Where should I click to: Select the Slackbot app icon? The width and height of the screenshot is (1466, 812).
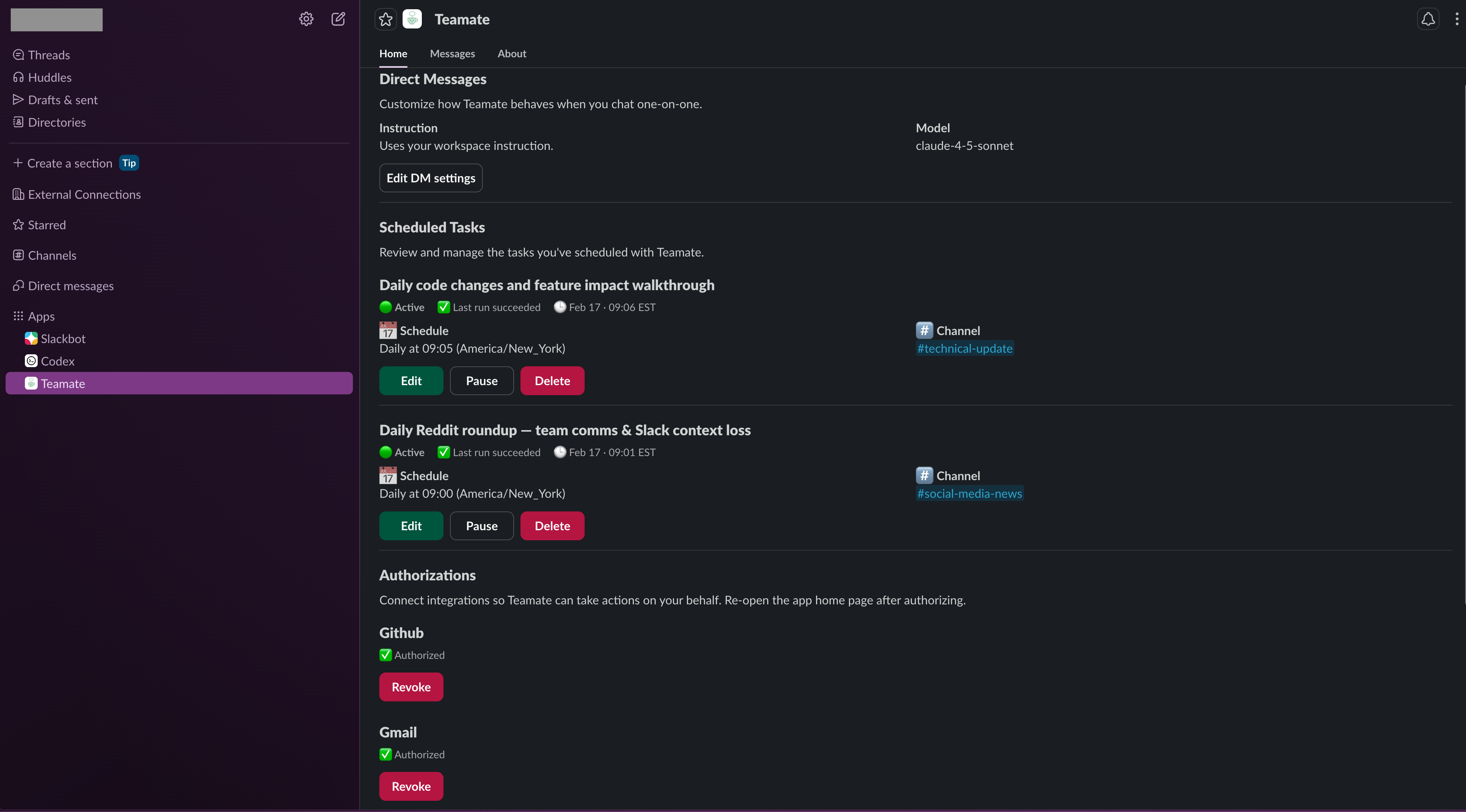click(31, 338)
